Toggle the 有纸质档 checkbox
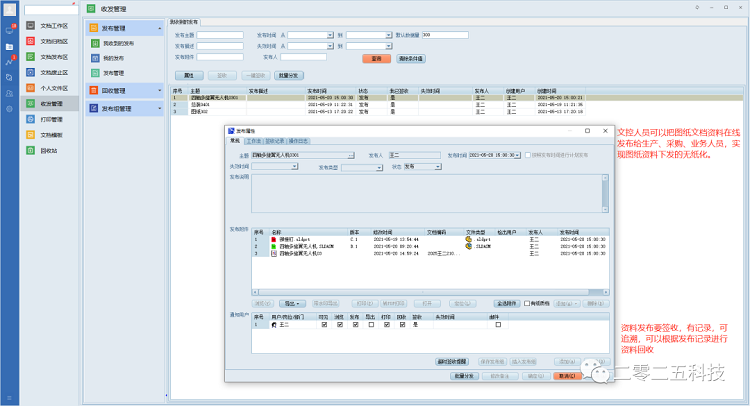The image size is (750, 406). click(527, 304)
